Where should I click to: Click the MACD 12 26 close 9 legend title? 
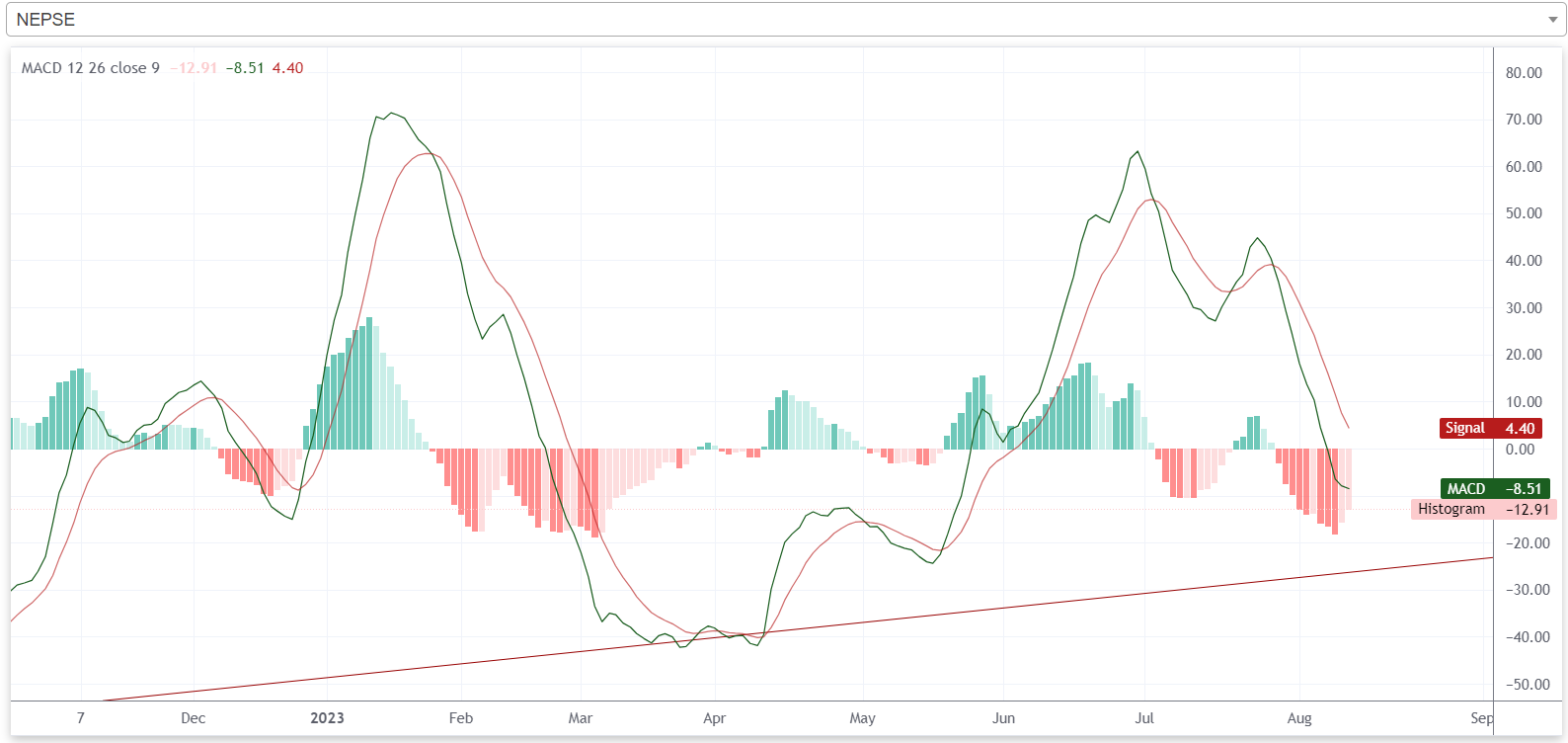(91, 68)
